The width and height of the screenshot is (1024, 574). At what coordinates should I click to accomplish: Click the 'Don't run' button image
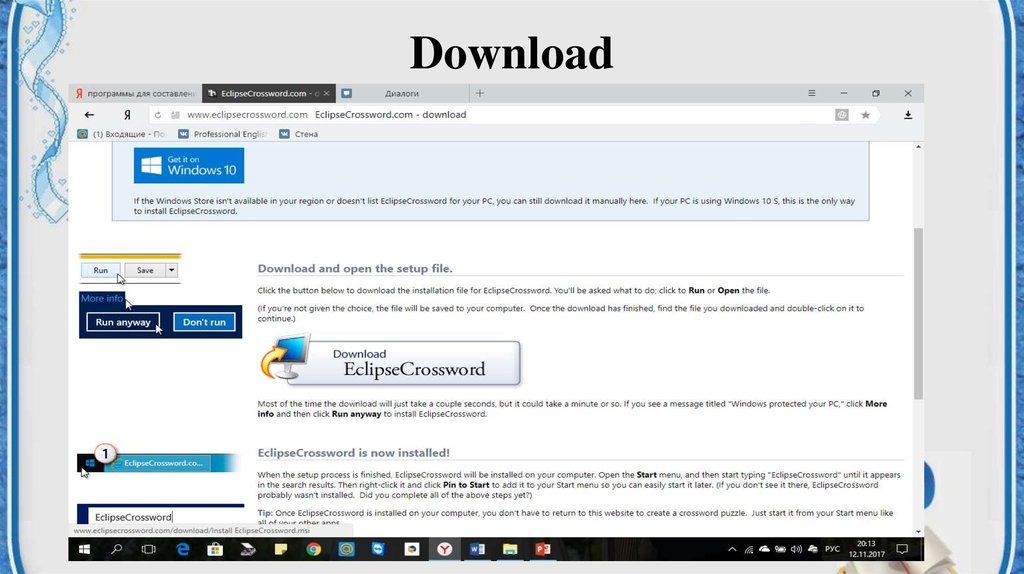pos(204,322)
